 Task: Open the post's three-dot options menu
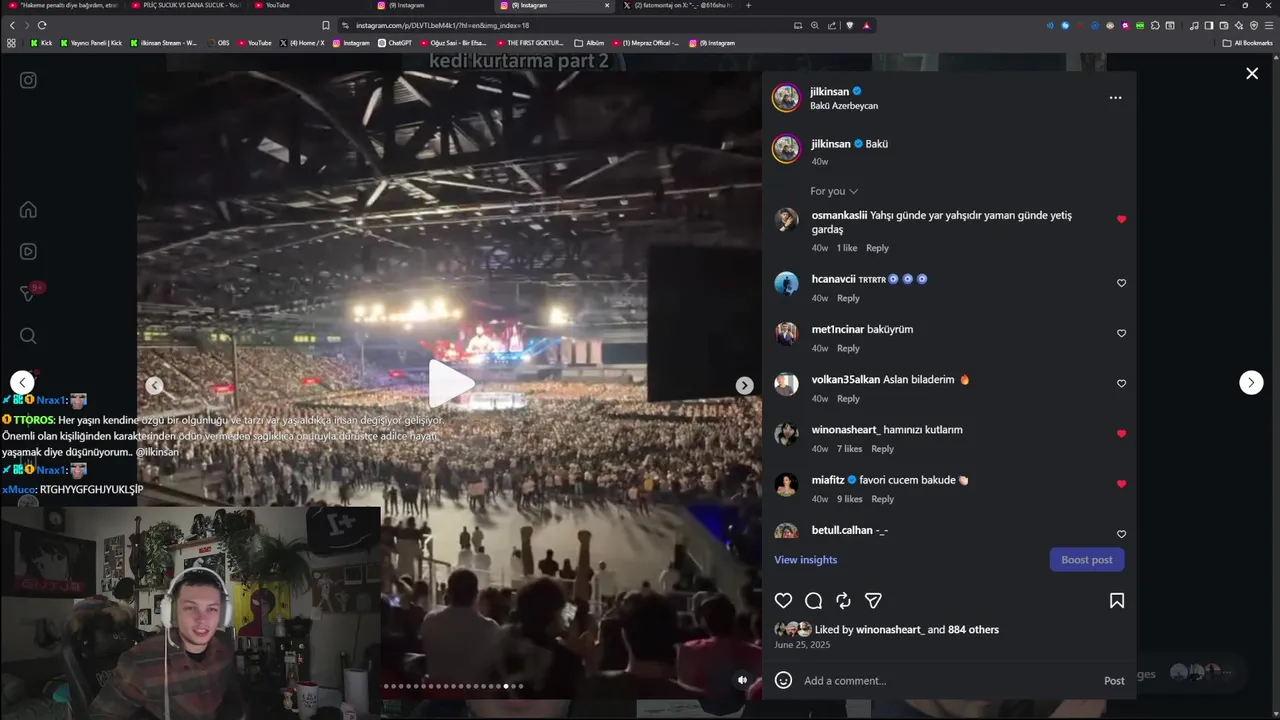(x=1115, y=98)
